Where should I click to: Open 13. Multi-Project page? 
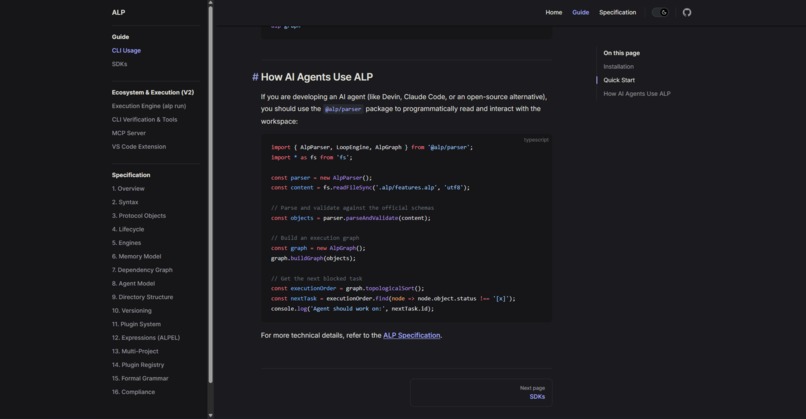[x=135, y=351]
